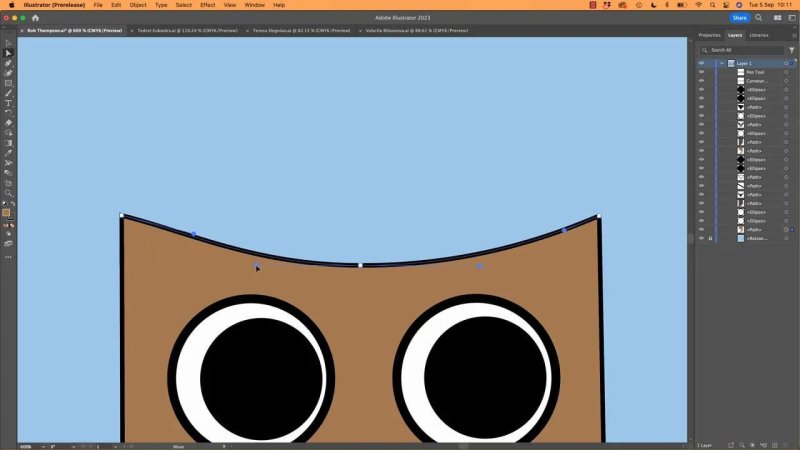The height and width of the screenshot is (450, 800).
Task: Select the Gradient tool
Action: pos(8,143)
